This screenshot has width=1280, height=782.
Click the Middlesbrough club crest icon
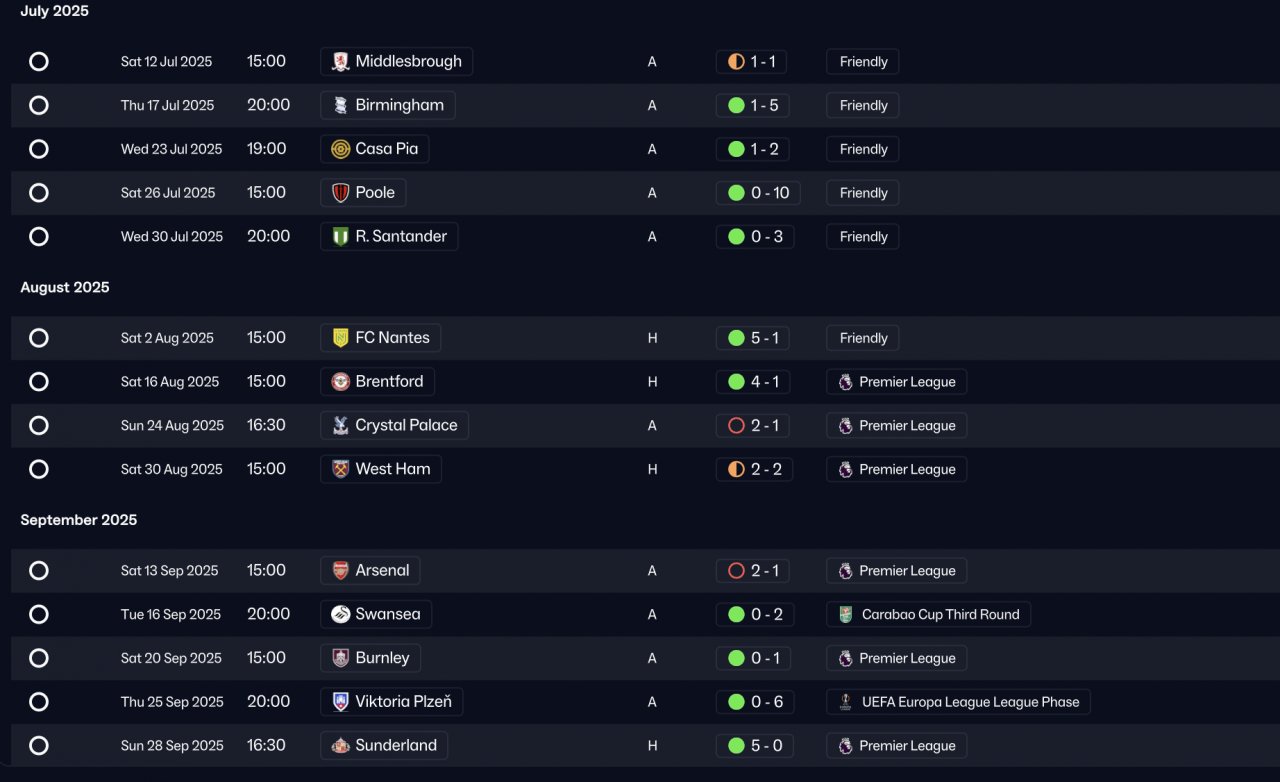pos(341,62)
